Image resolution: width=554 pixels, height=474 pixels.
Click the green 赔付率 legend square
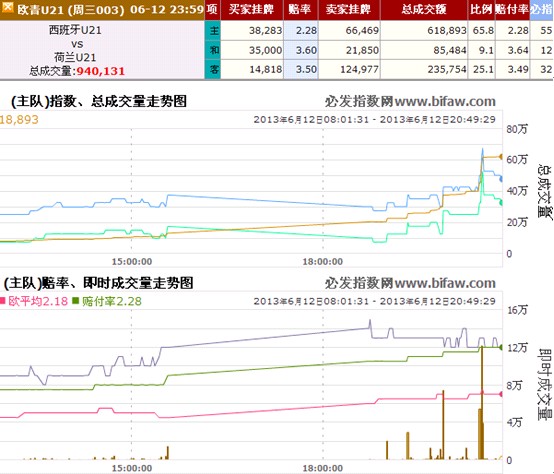[x=75, y=301]
